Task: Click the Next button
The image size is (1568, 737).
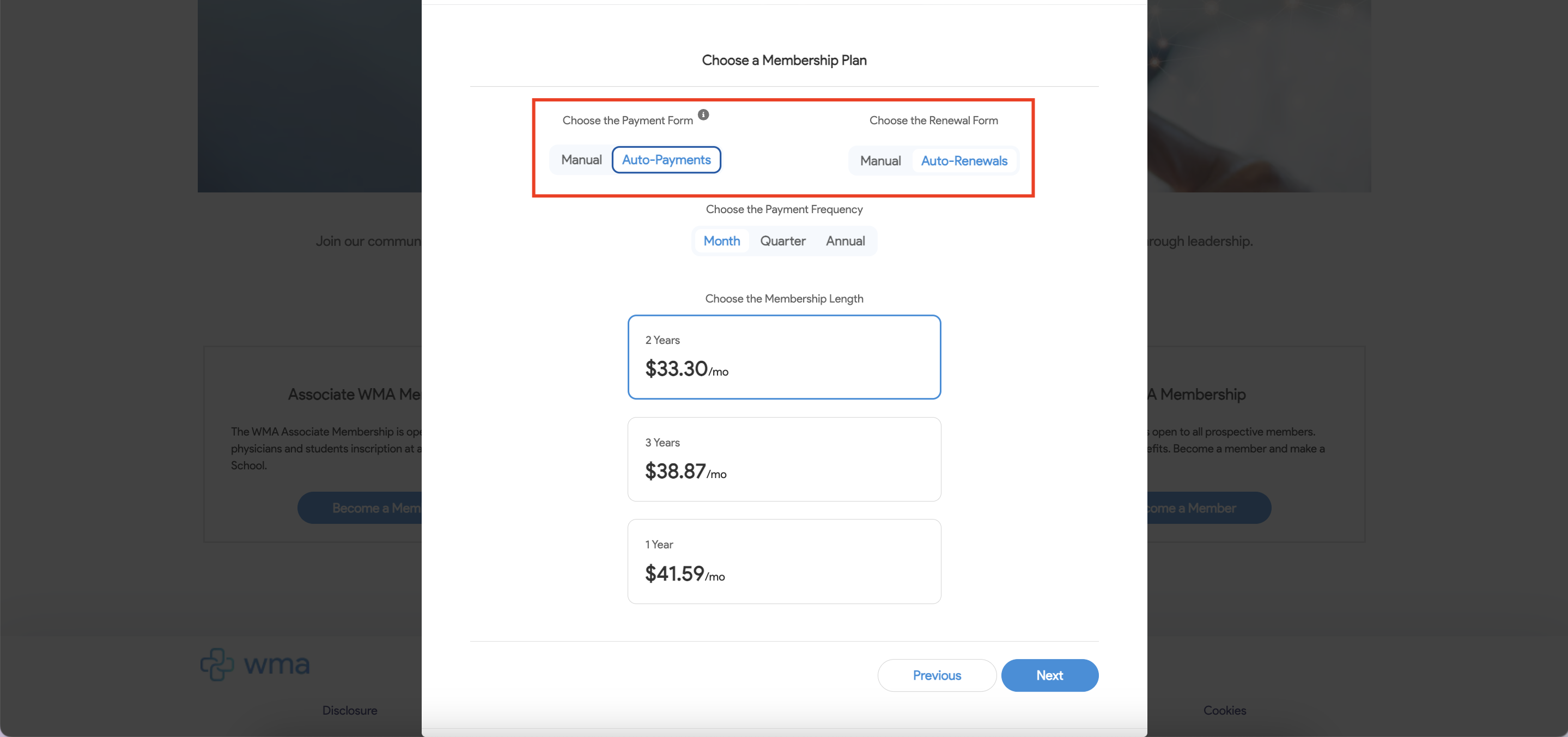Action: pyautogui.click(x=1049, y=675)
